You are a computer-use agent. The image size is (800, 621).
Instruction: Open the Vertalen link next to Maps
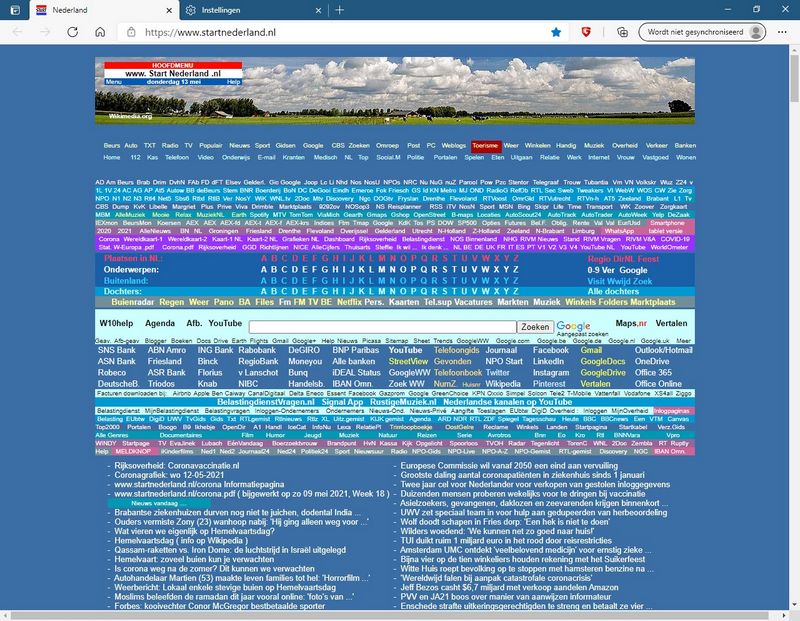click(x=671, y=324)
